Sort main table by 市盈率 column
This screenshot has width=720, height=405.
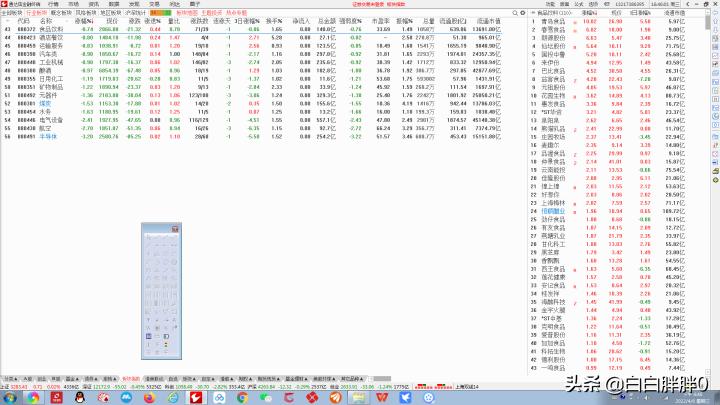point(381,21)
